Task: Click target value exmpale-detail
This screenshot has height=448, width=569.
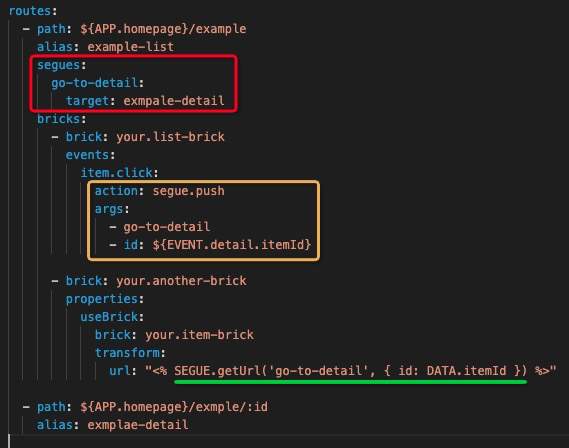Action: tap(174, 101)
